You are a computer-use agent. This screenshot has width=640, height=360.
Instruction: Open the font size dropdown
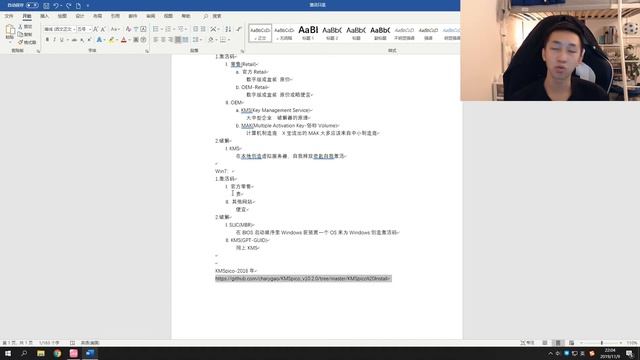click(x=89, y=29)
